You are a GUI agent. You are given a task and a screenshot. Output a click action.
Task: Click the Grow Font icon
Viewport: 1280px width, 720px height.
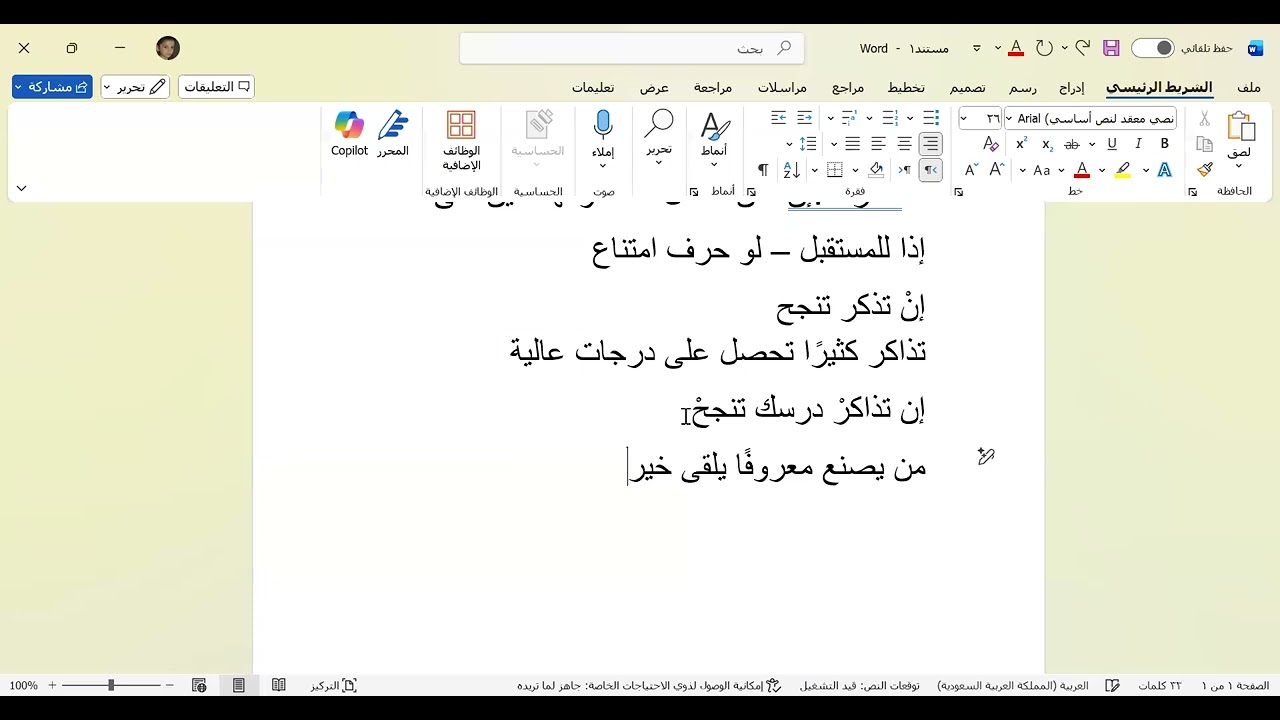997,170
